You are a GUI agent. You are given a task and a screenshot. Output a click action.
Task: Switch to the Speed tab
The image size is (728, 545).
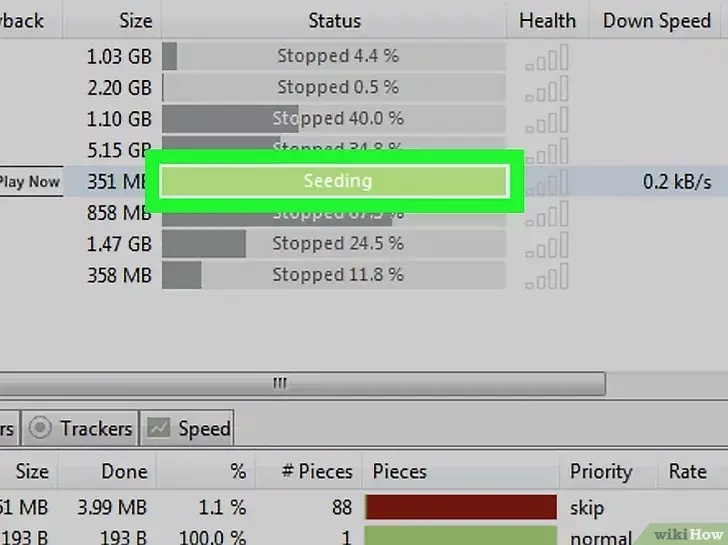[187, 428]
